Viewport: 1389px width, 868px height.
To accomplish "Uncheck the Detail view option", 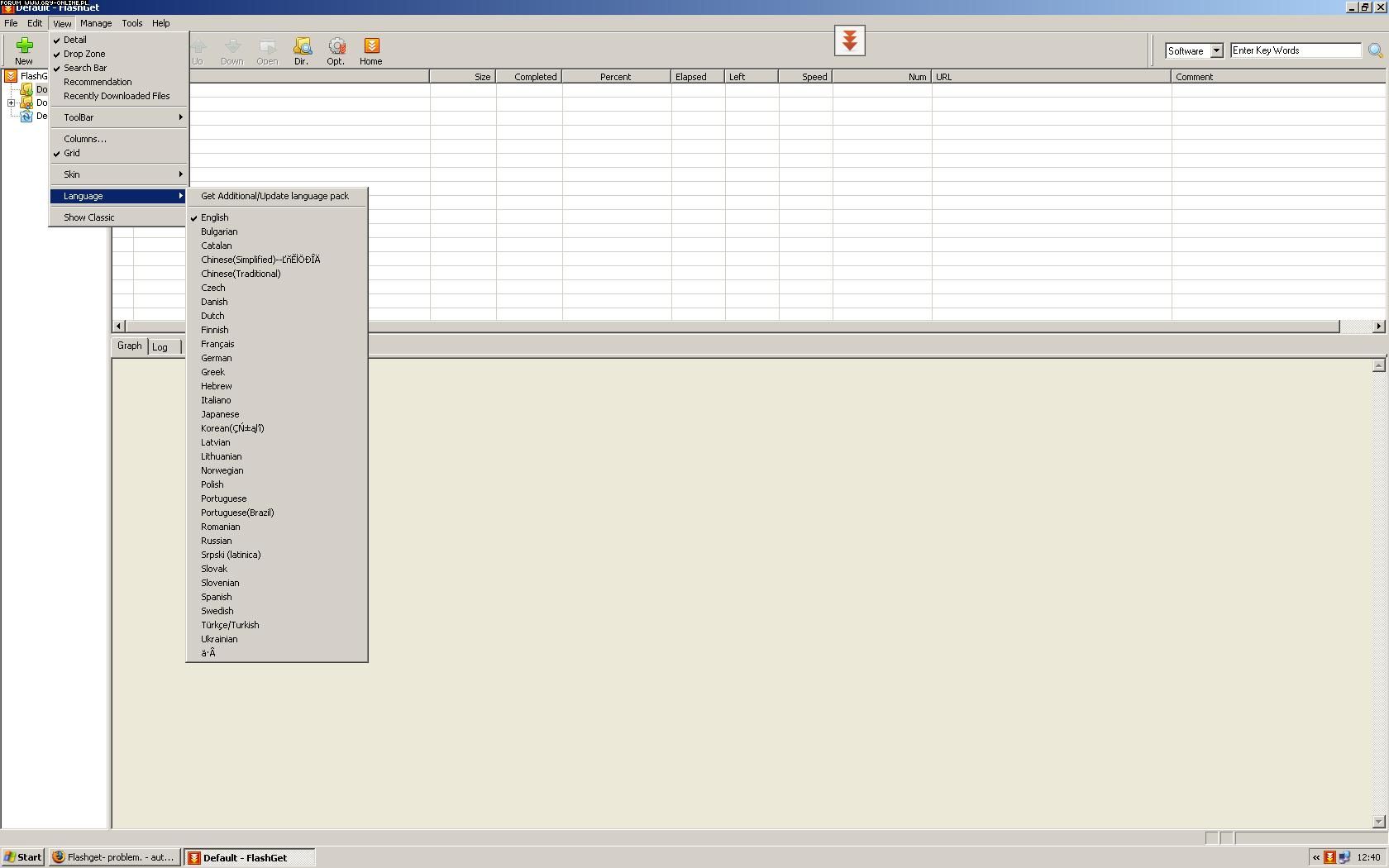I will pyautogui.click(x=75, y=40).
